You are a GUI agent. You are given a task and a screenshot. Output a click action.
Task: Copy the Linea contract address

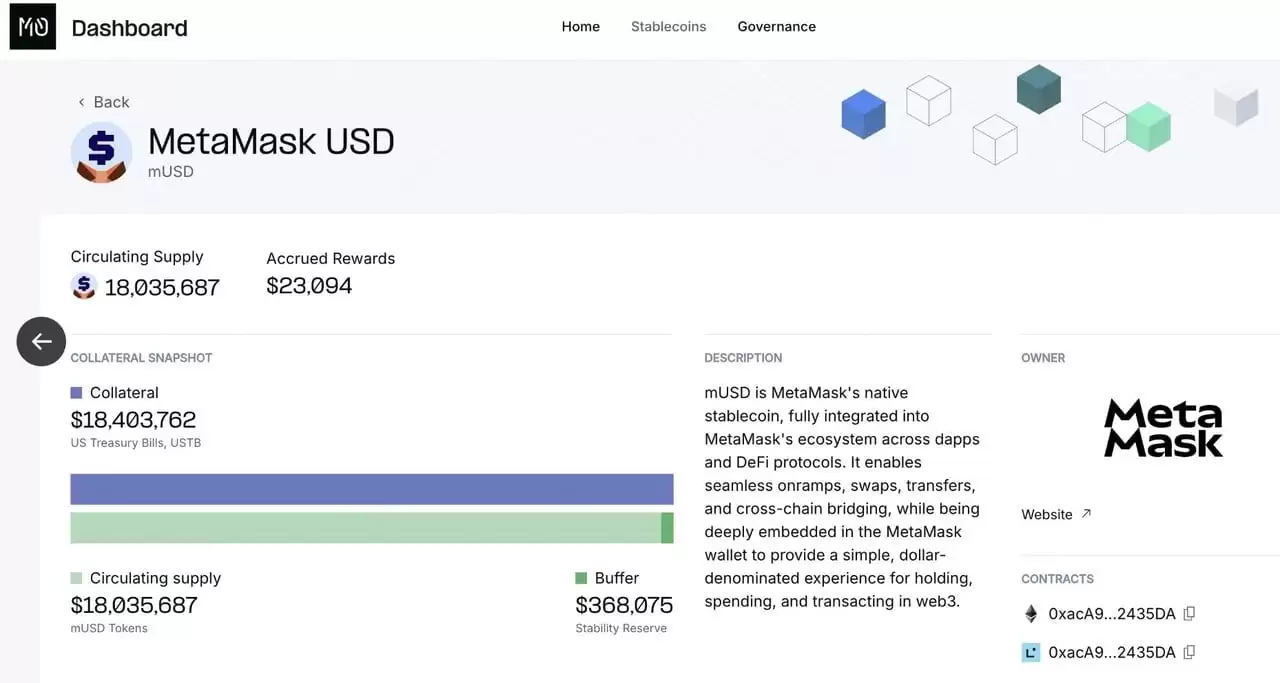pyautogui.click(x=1188, y=652)
